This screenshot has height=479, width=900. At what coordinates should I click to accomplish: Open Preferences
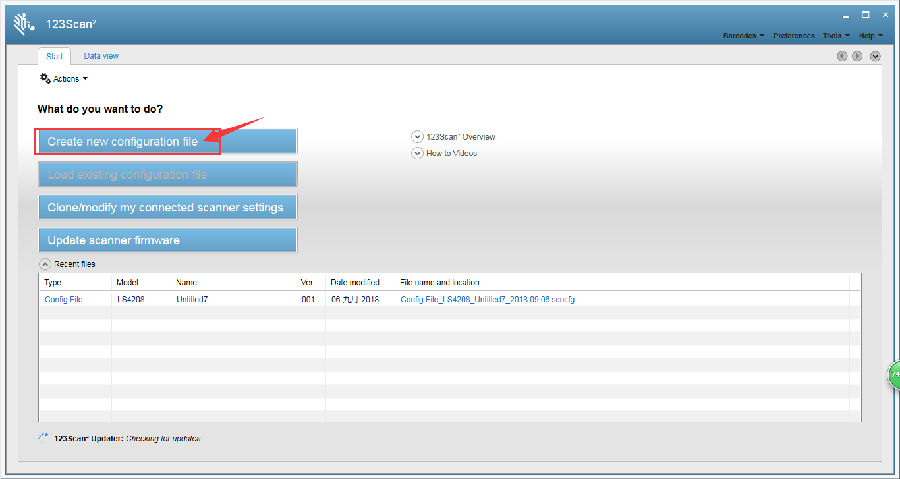pyautogui.click(x=794, y=36)
